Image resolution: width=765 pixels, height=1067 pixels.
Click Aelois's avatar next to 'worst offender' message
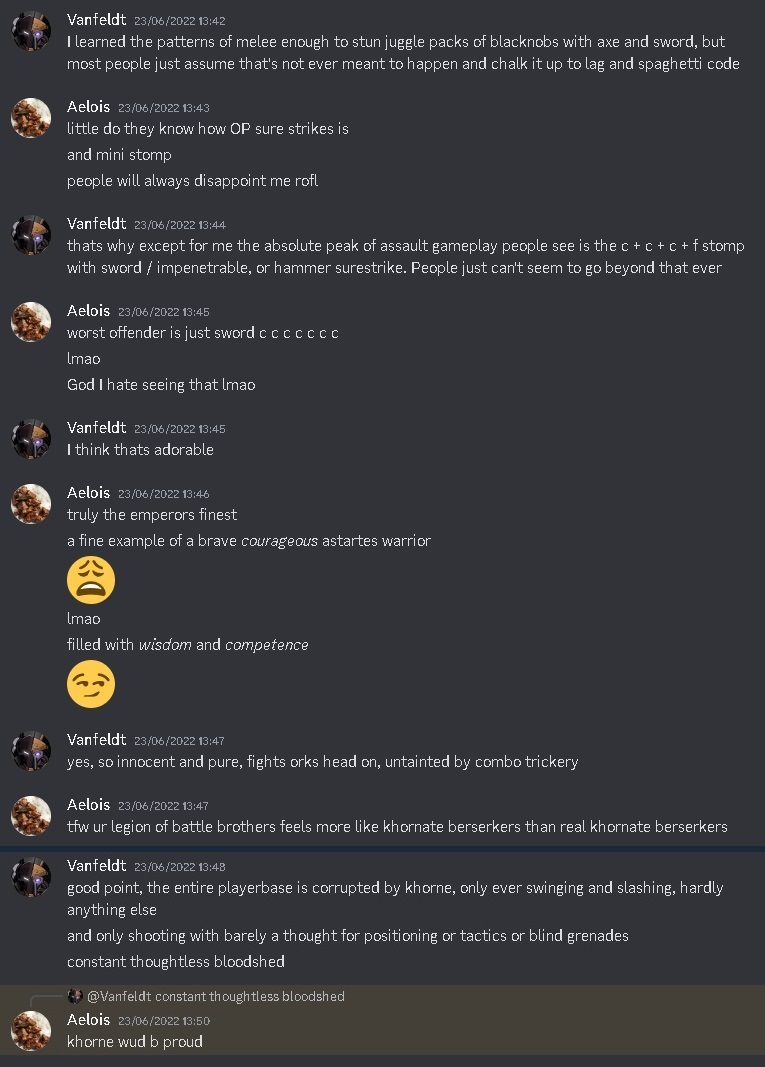coord(31,322)
